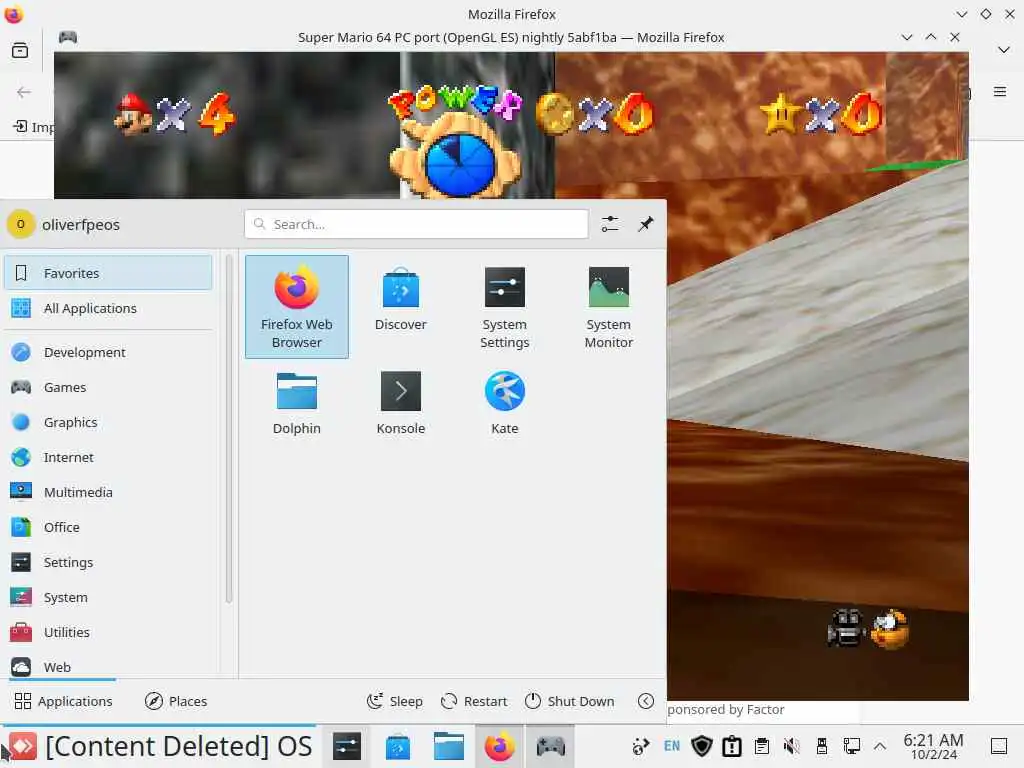Open the Development category
The image size is (1024, 768).
(108, 352)
